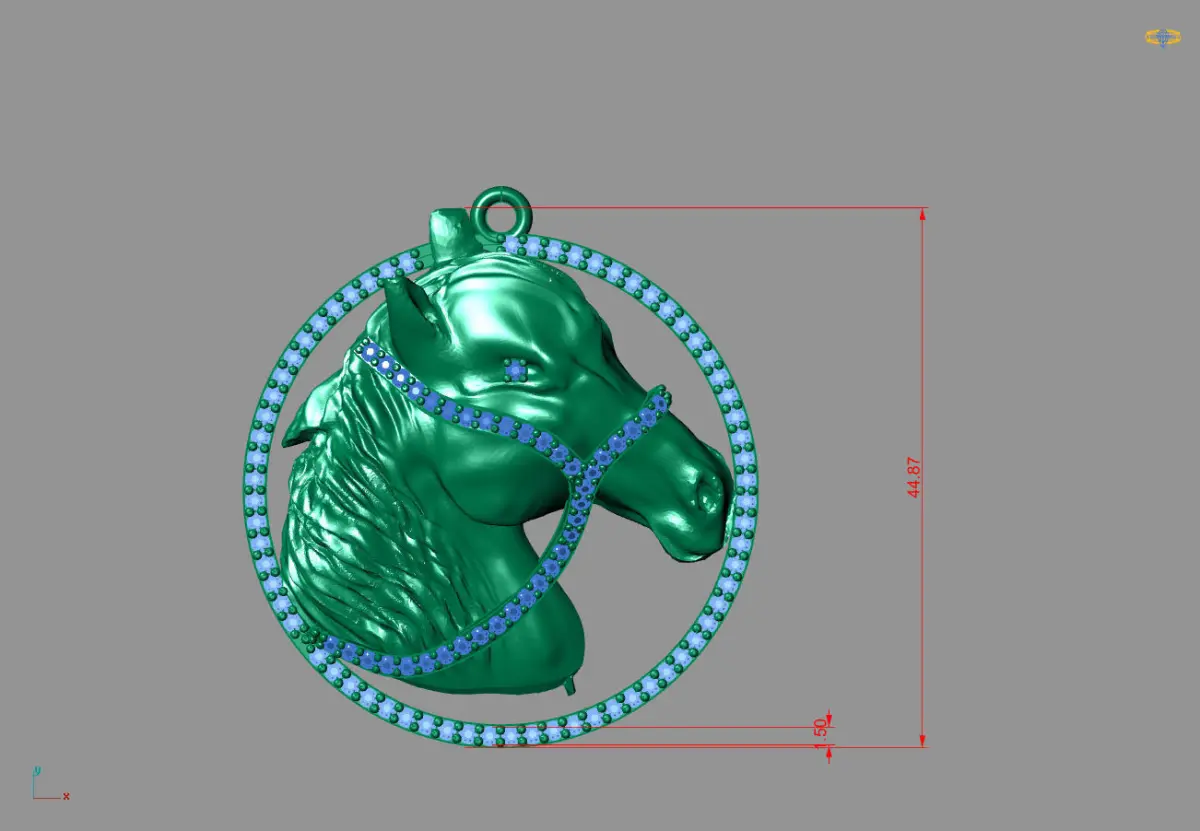
Task: Select the 44.87 height dimension label
Action: click(913, 478)
